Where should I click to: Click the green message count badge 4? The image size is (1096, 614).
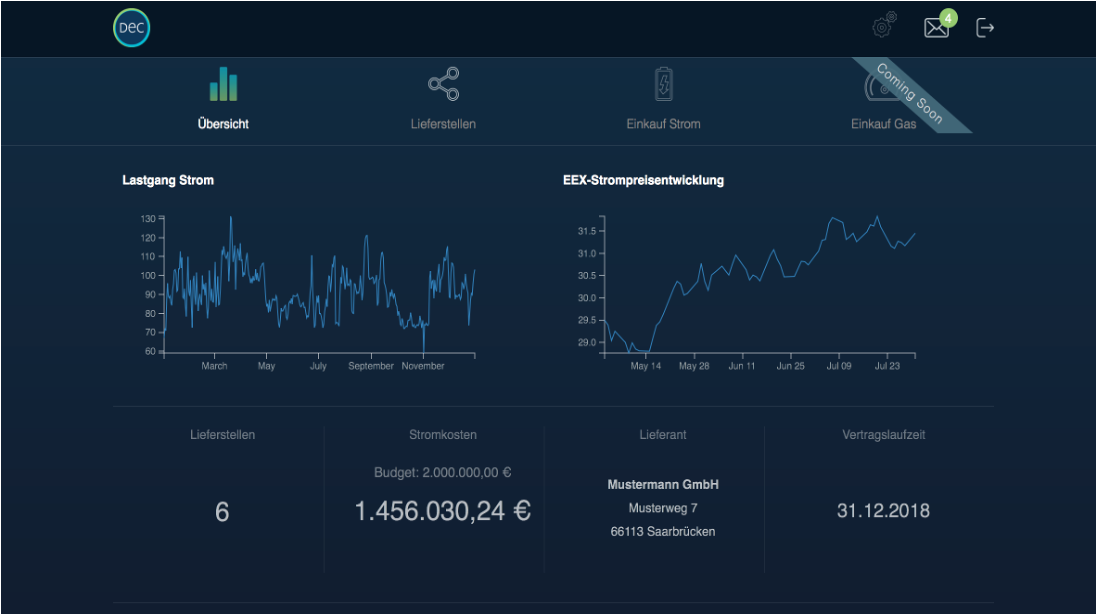pos(948,17)
